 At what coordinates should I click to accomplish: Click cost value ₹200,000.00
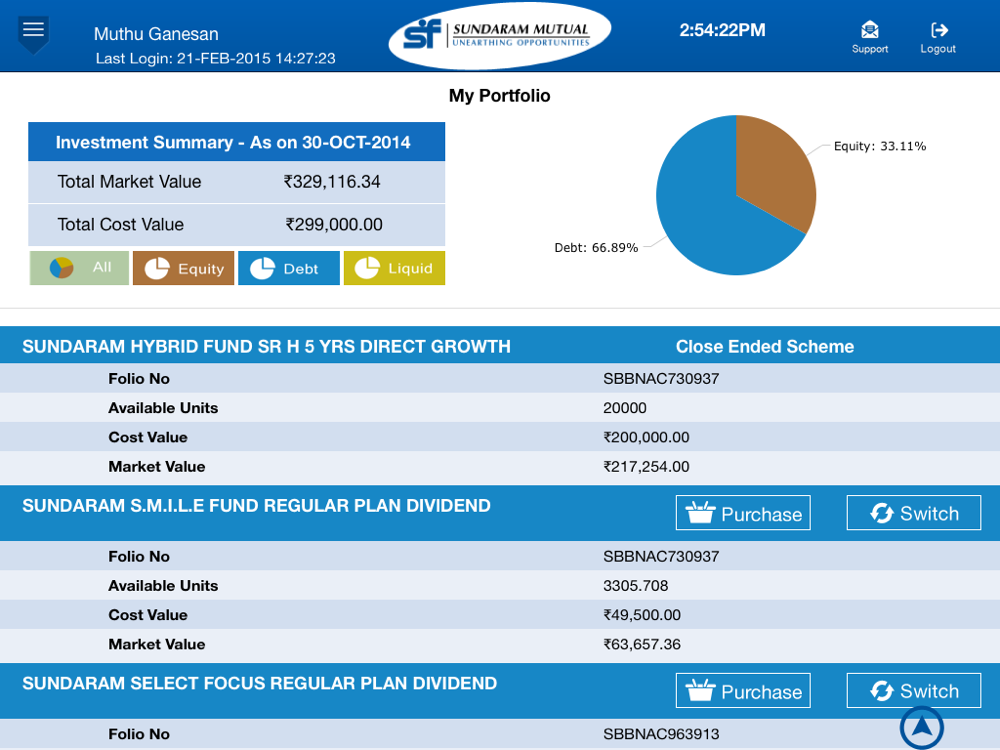pyautogui.click(x=646, y=438)
